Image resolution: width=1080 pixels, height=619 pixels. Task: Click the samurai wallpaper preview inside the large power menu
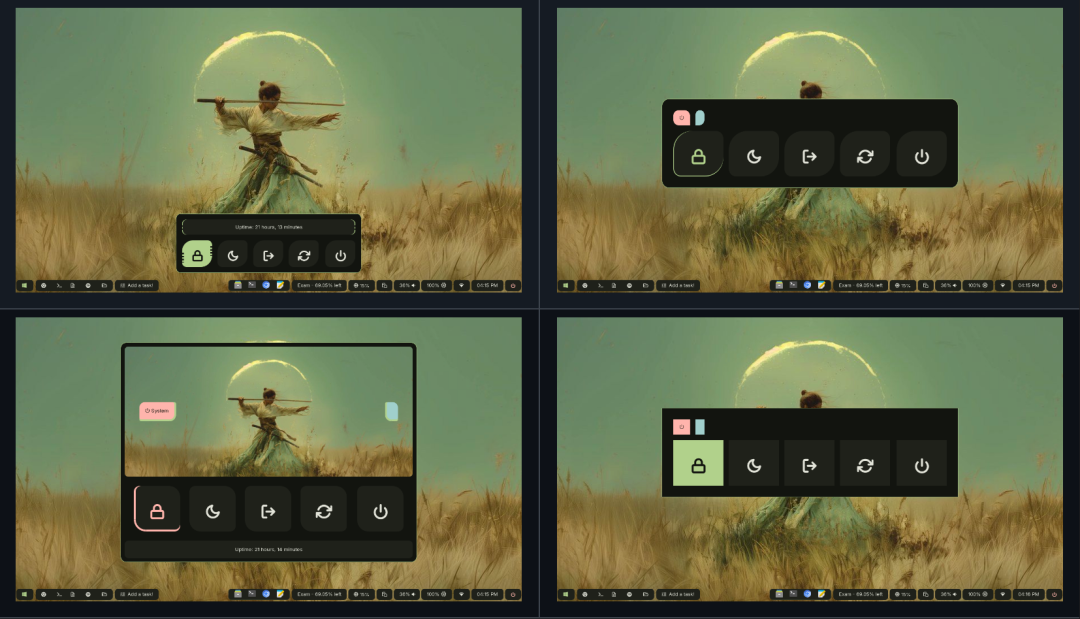pyautogui.click(x=269, y=411)
